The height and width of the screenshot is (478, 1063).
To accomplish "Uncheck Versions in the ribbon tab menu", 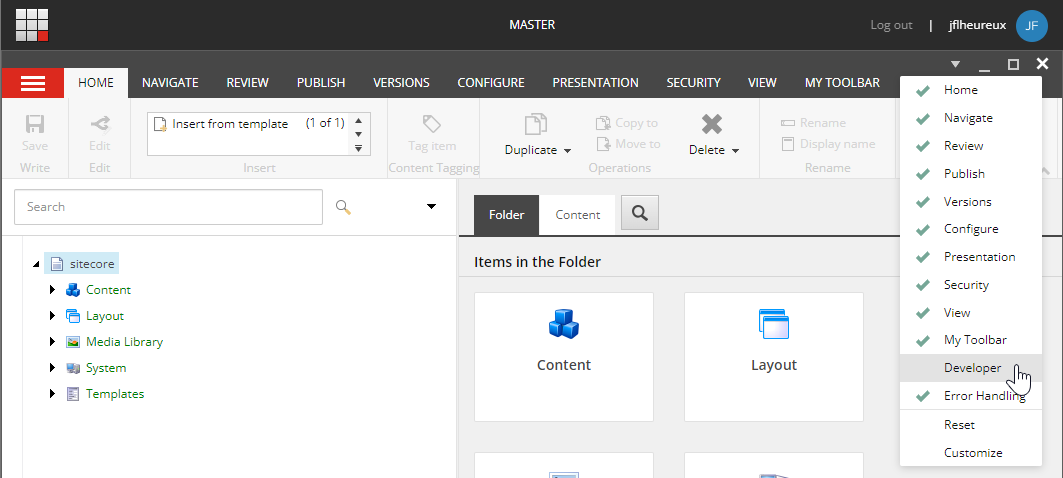I will (971, 201).
